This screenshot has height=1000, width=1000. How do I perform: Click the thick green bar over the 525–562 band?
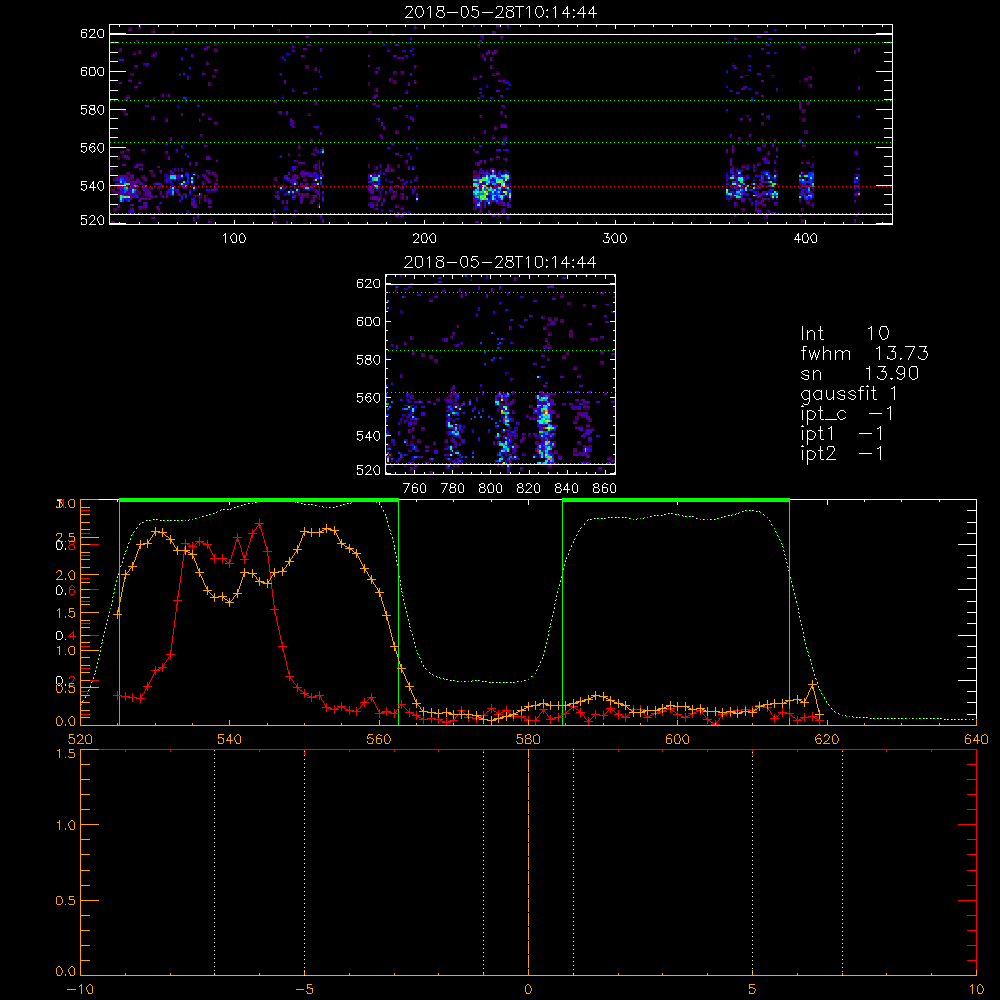(x=259, y=500)
